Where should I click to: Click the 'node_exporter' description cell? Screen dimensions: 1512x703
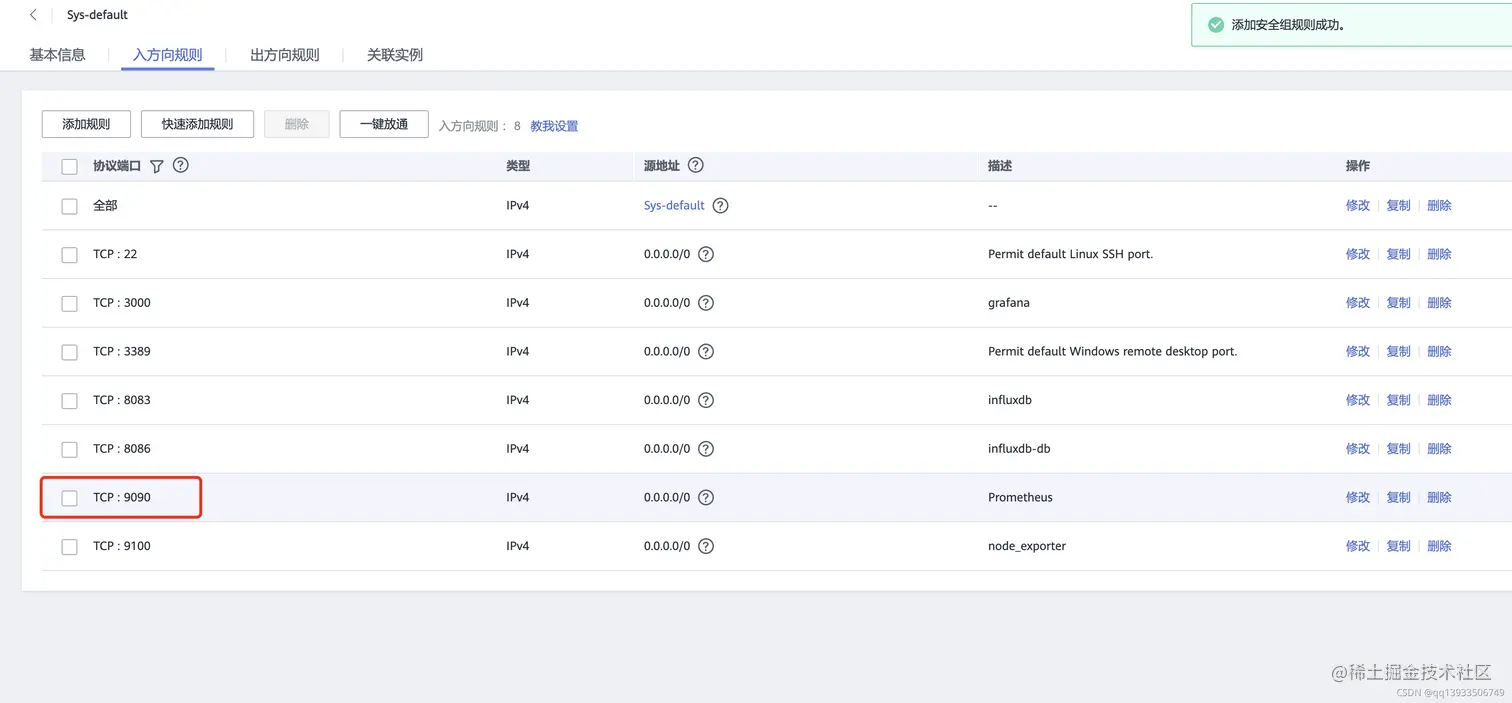click(1027, 546)
